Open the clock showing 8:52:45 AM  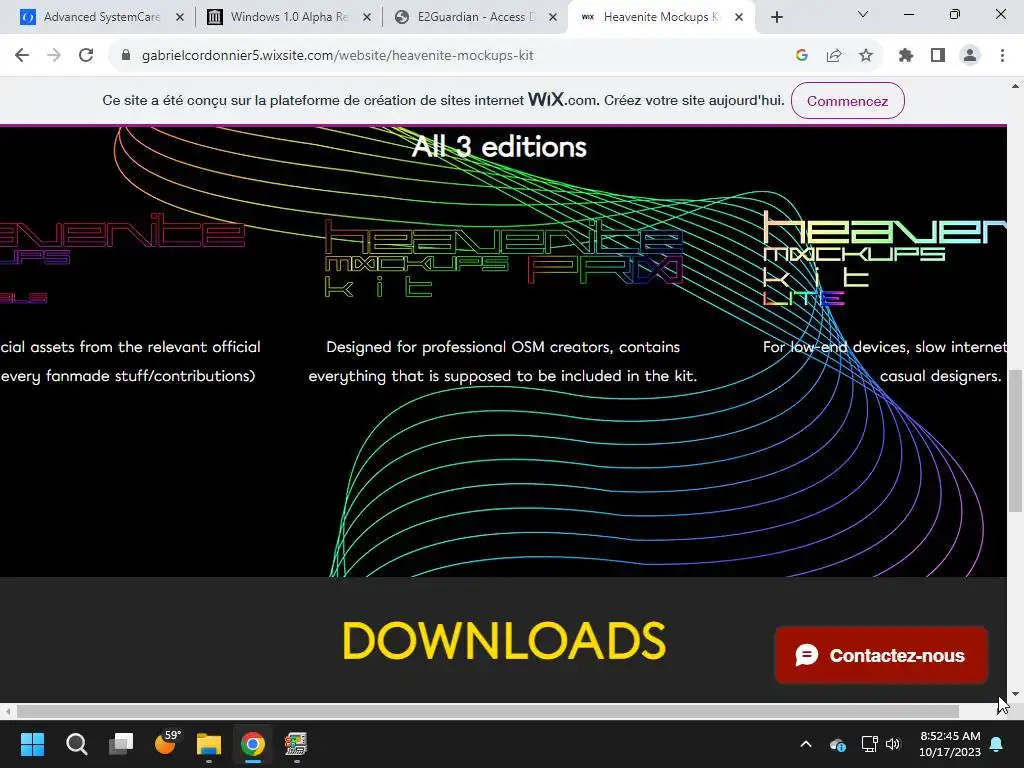pyautogui.click(x=950, y=744)
